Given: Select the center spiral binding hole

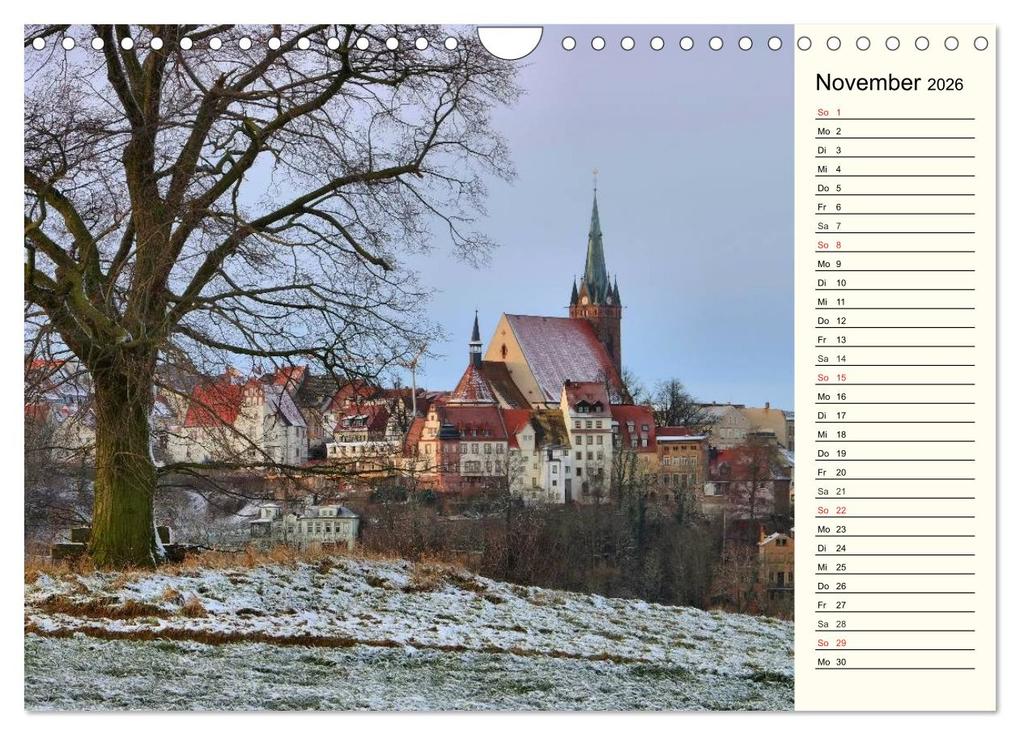Looking at the screenshot, I should click(x=508, y=38).
